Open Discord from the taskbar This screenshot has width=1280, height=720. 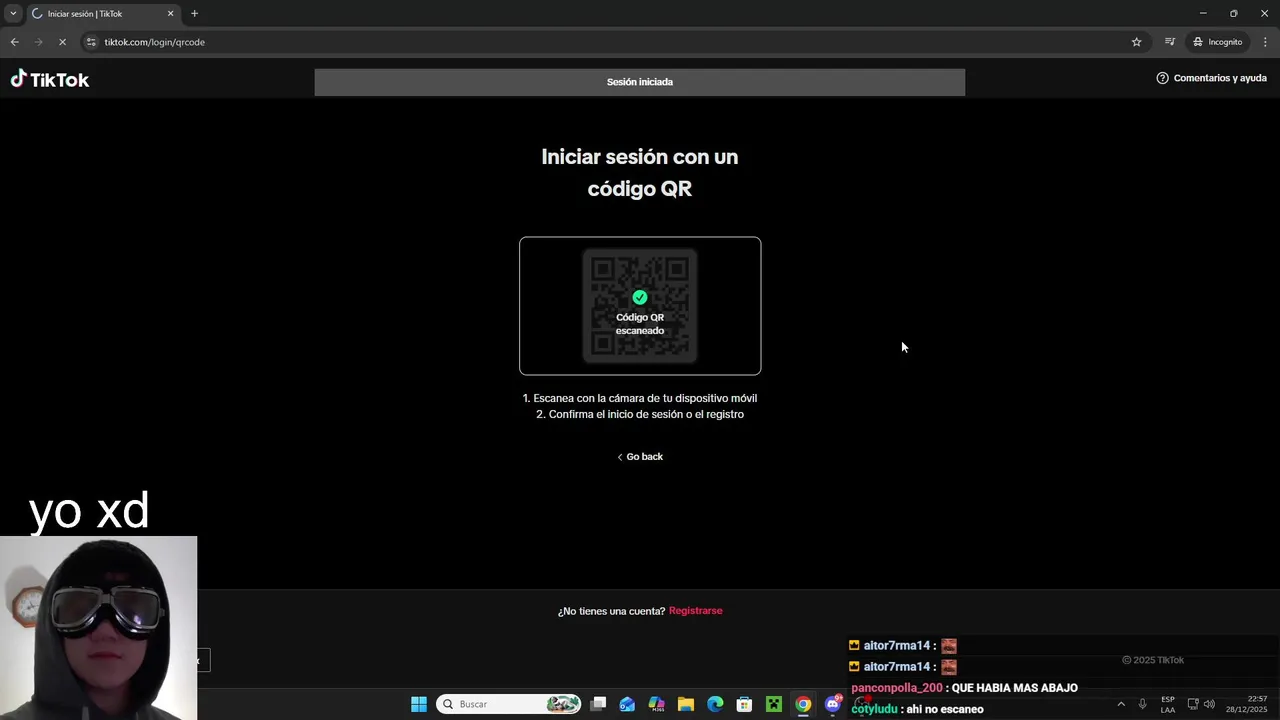(x=832, y=704)
